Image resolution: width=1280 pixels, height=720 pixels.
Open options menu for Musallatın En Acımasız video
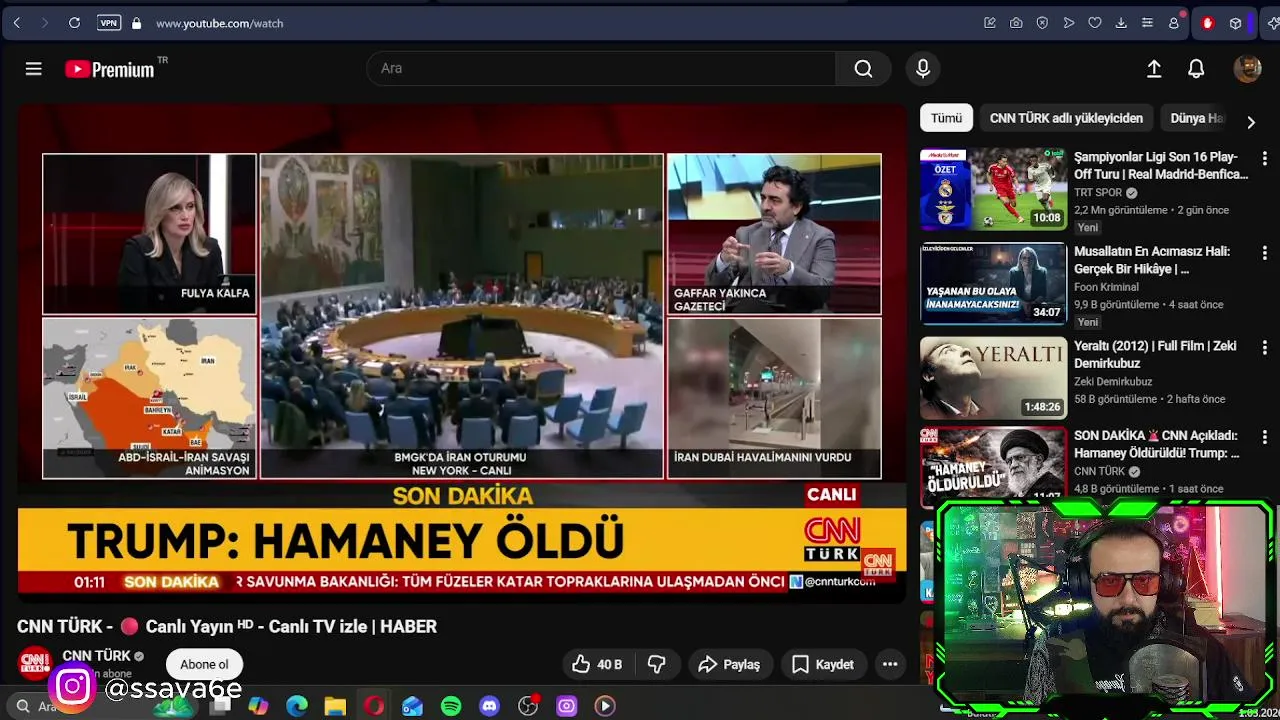[1264, 253]
